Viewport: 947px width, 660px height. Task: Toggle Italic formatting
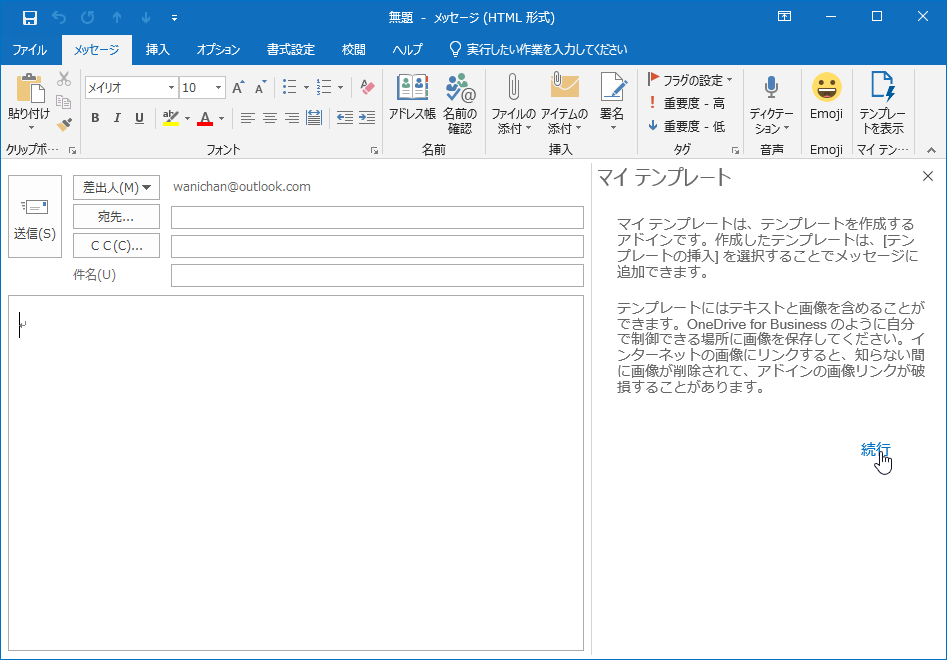point(117,118)
